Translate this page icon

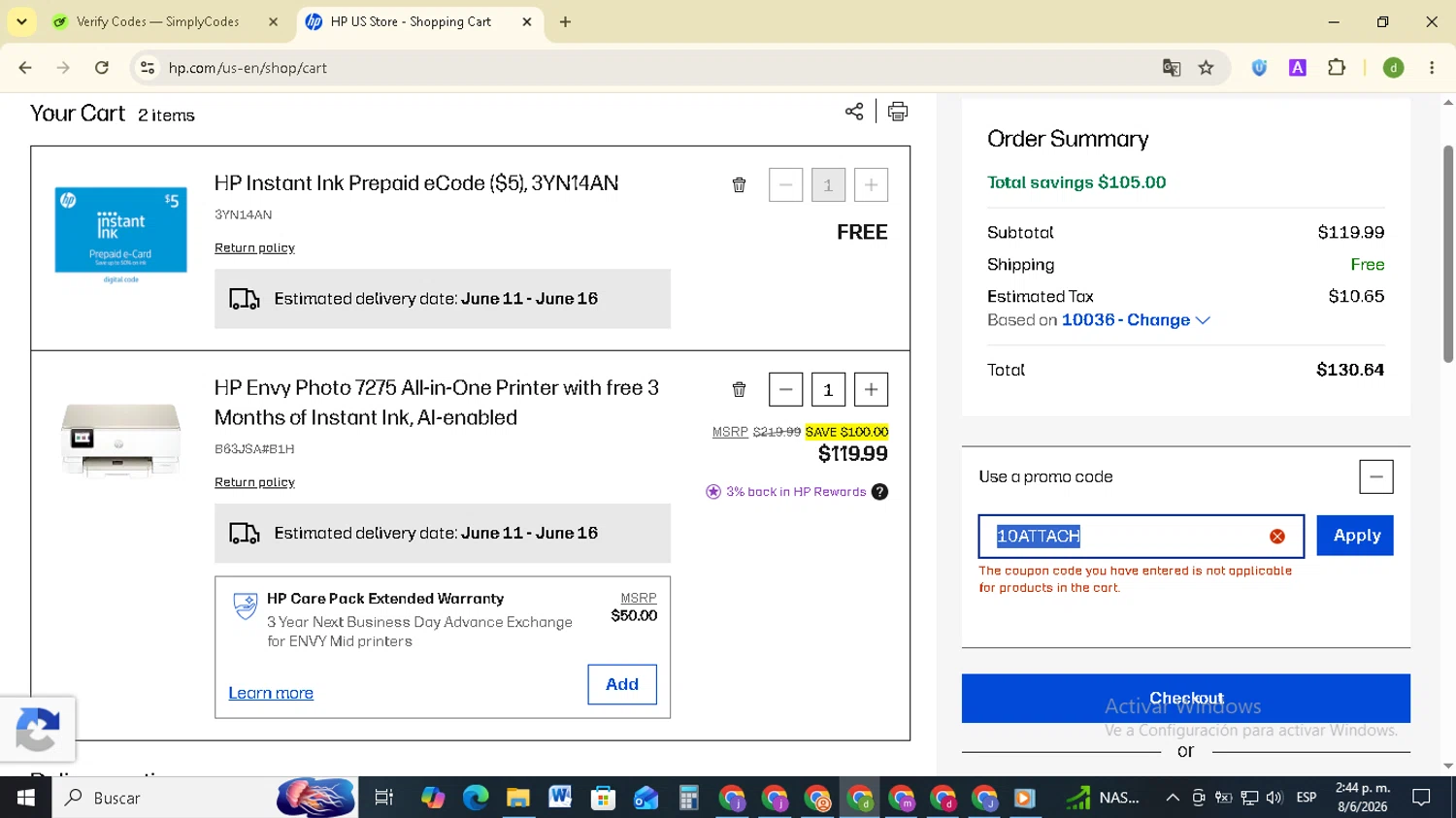(1172, 67)
